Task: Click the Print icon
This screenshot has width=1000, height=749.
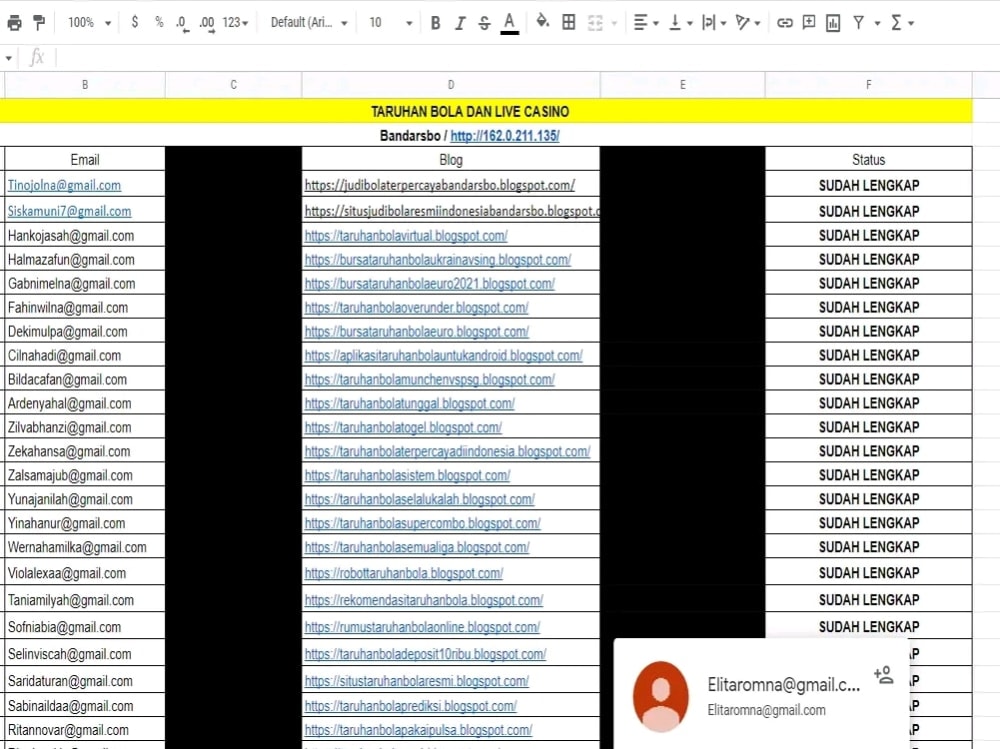Action: coord(14,23)
